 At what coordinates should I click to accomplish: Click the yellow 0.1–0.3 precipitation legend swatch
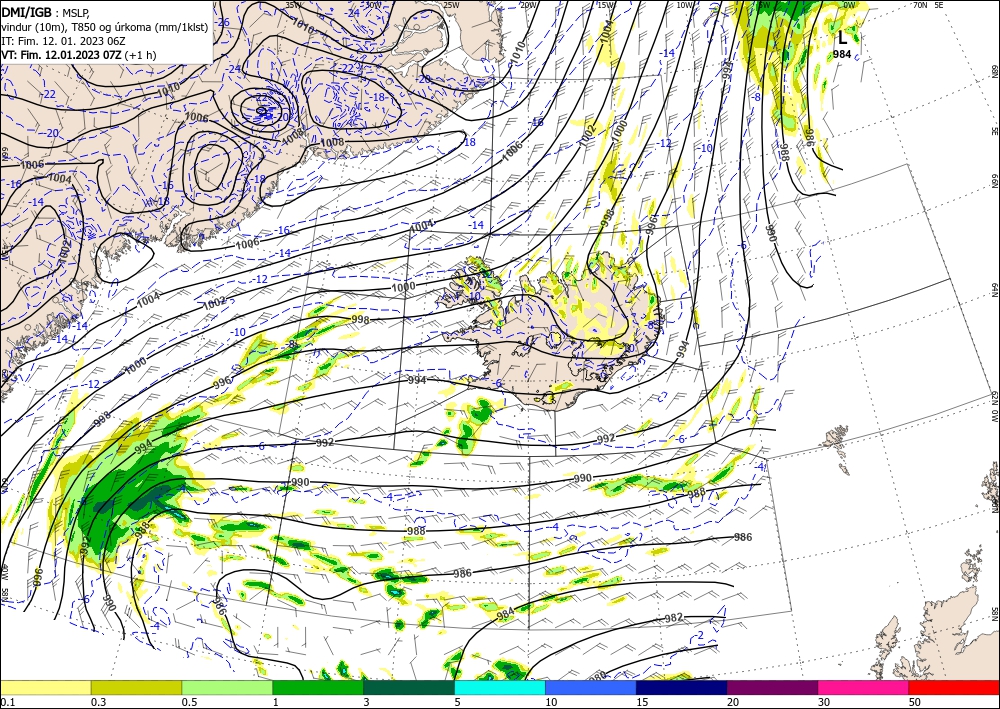(x=45, y=687)
